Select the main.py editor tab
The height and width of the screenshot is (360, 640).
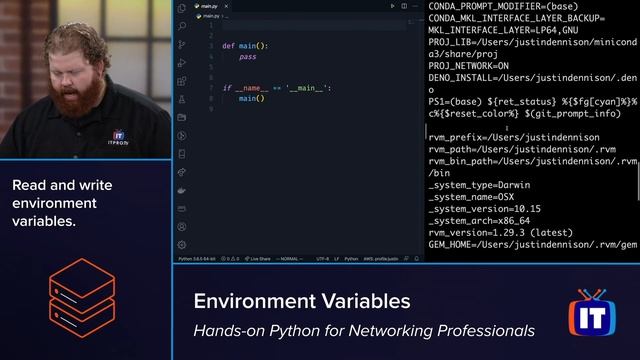[212, 6]
